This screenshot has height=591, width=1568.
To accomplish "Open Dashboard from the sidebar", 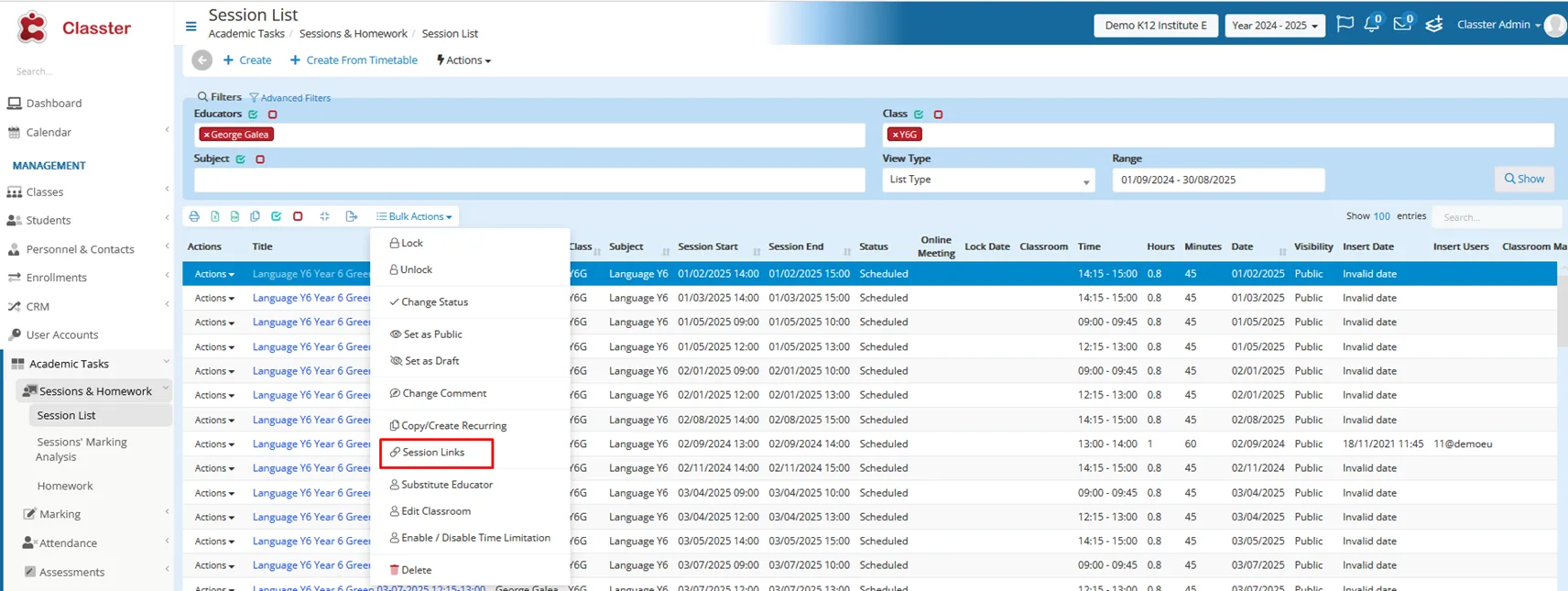I will (54, 104).
